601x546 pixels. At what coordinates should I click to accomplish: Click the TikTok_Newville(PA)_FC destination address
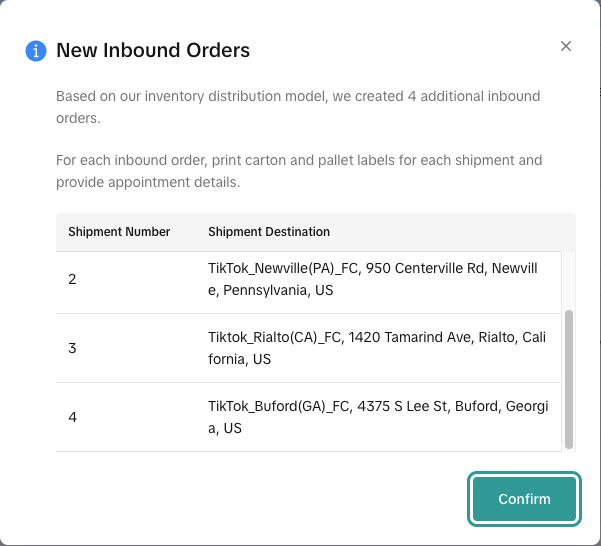tap(372, 269)
